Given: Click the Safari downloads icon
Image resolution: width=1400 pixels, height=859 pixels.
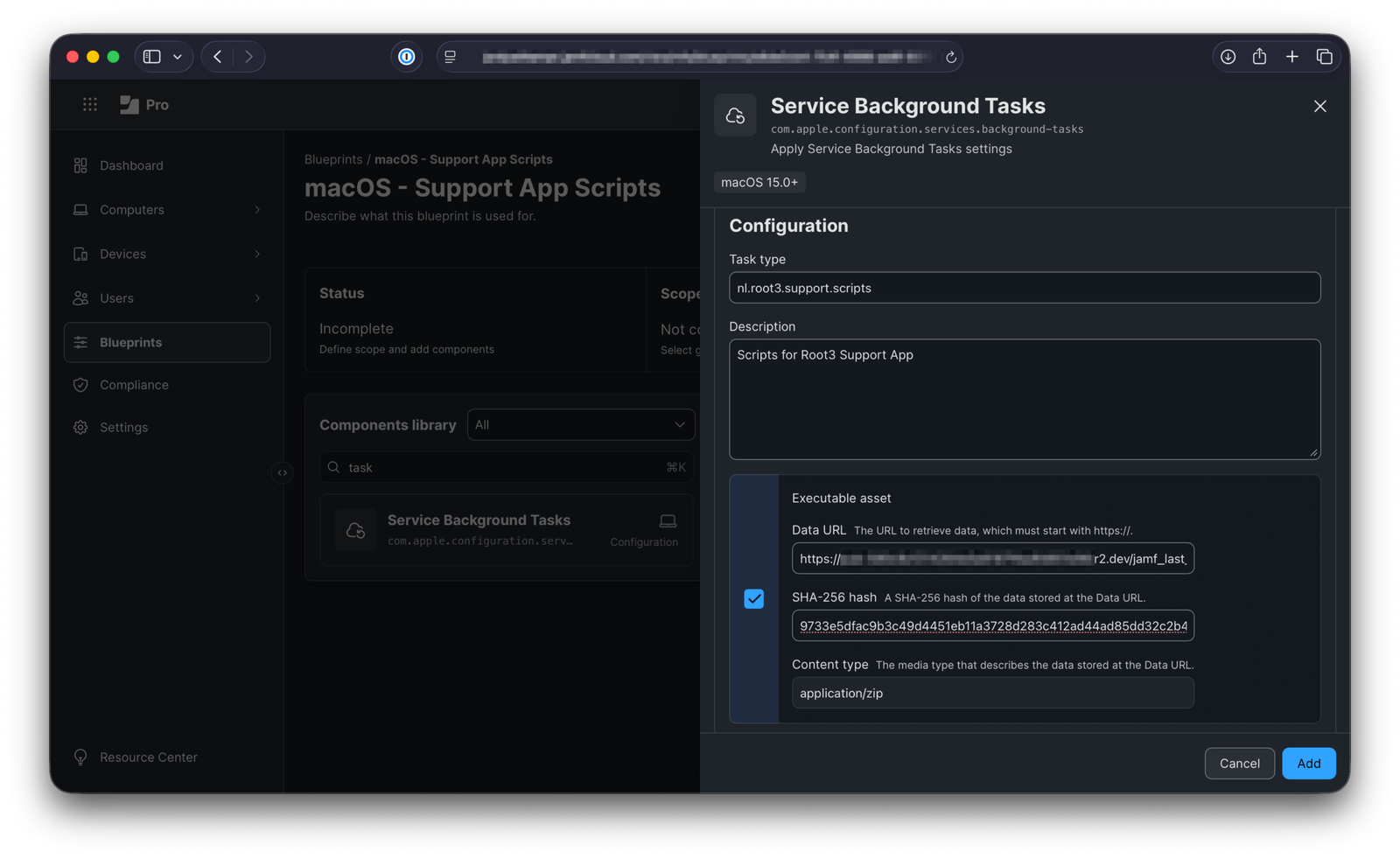Looking at the screenshot, I should click(1228, 57).
